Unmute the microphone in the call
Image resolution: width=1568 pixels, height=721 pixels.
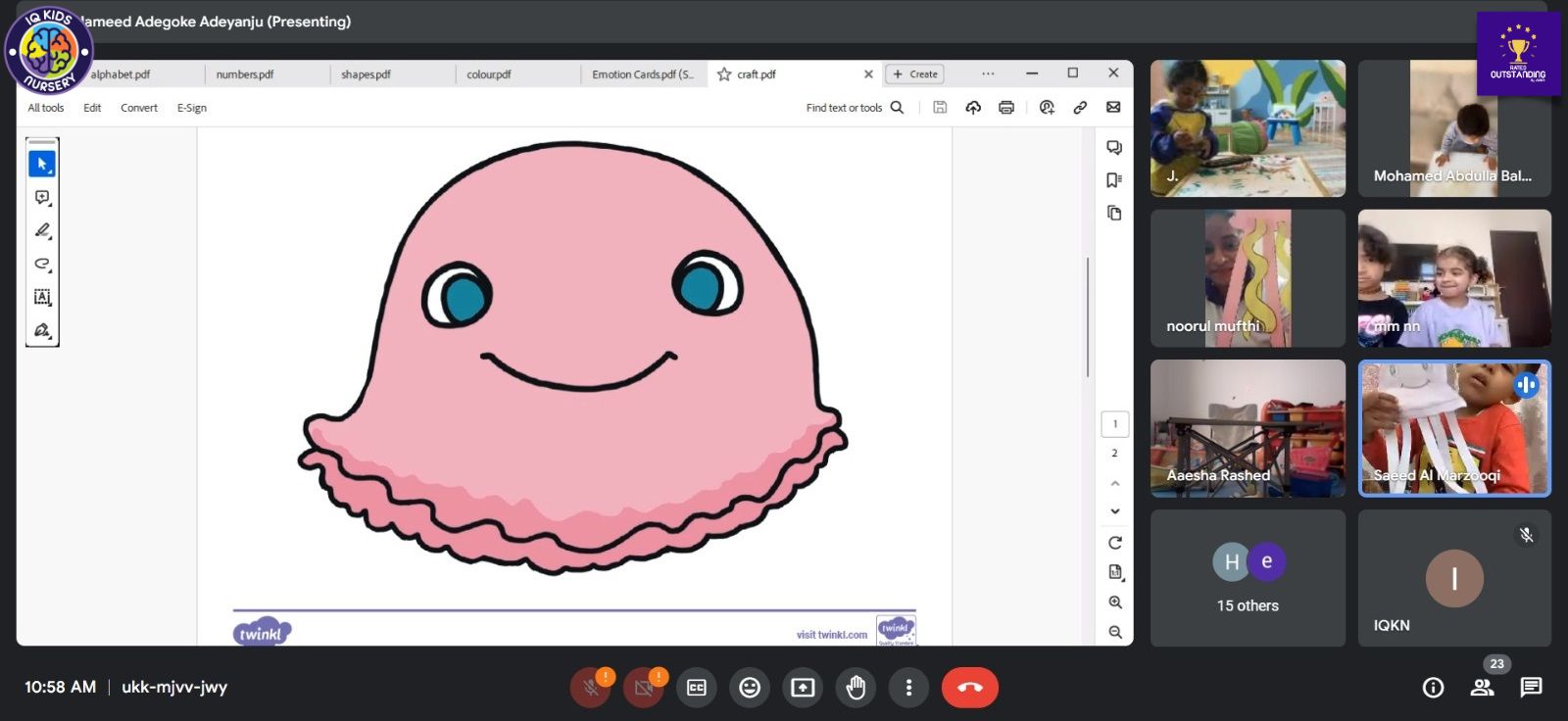591,688
